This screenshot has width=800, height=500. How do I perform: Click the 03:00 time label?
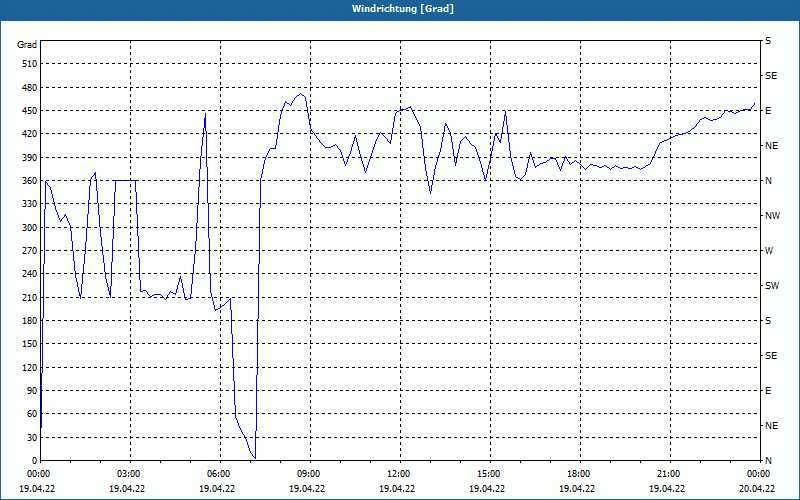click(130, 473)
